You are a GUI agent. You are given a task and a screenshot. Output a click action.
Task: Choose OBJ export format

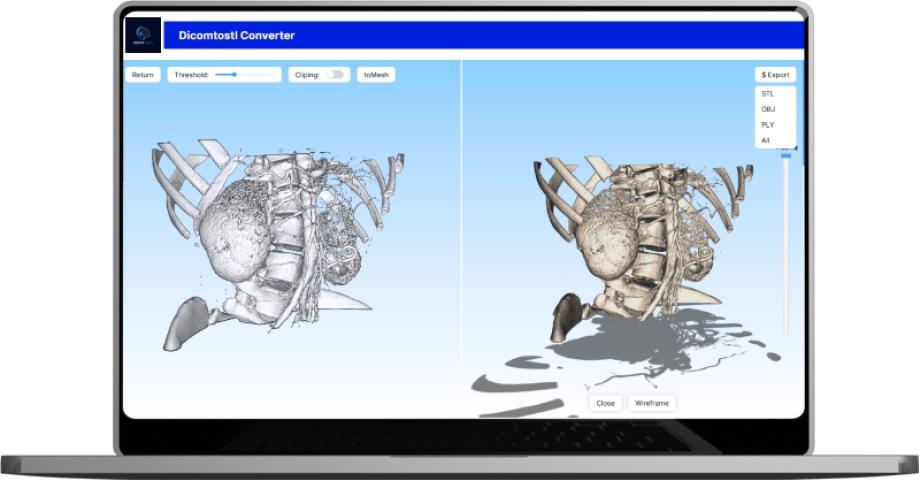tap(768, 109)
